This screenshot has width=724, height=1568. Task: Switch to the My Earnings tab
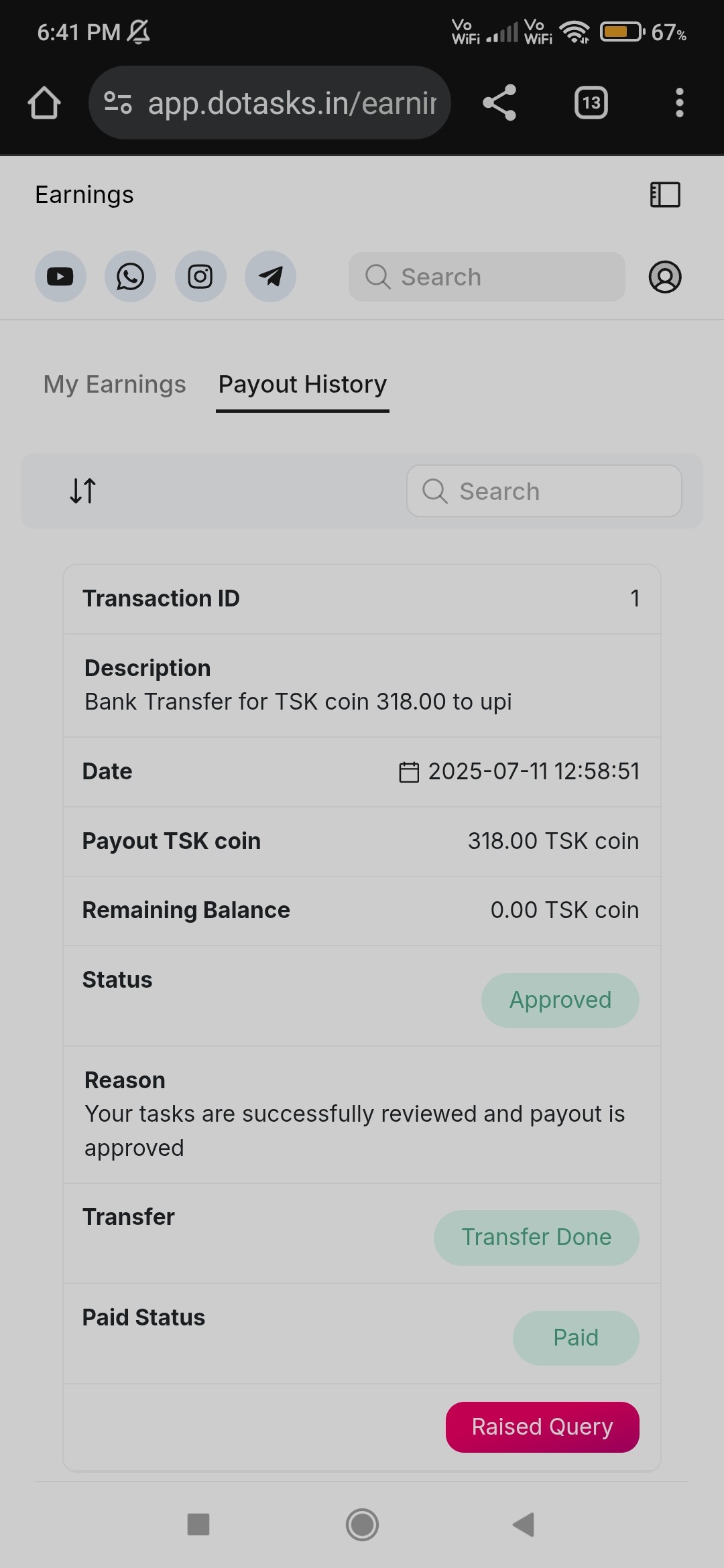pos(115,385)
